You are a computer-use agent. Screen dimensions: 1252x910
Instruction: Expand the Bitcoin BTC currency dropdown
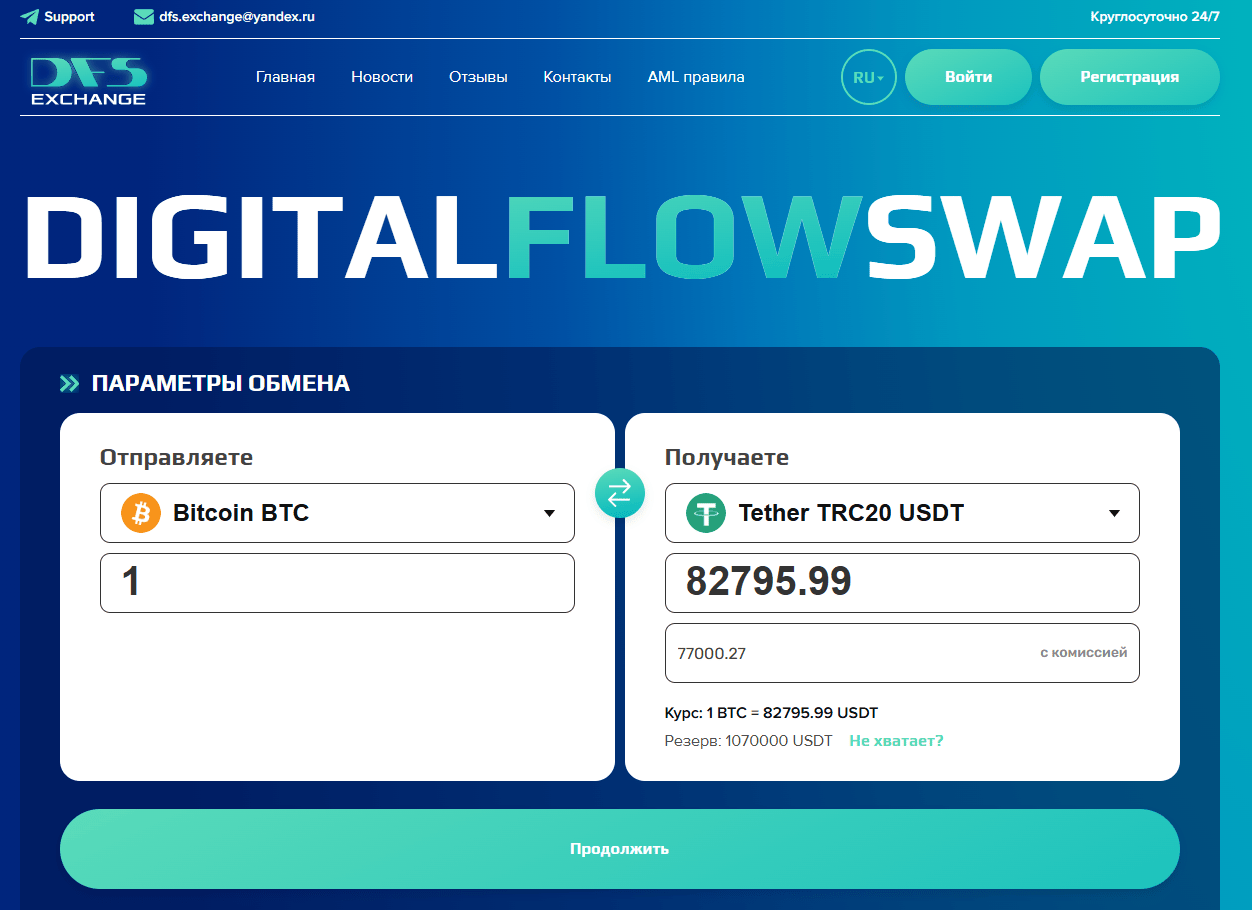pos(337,513)
